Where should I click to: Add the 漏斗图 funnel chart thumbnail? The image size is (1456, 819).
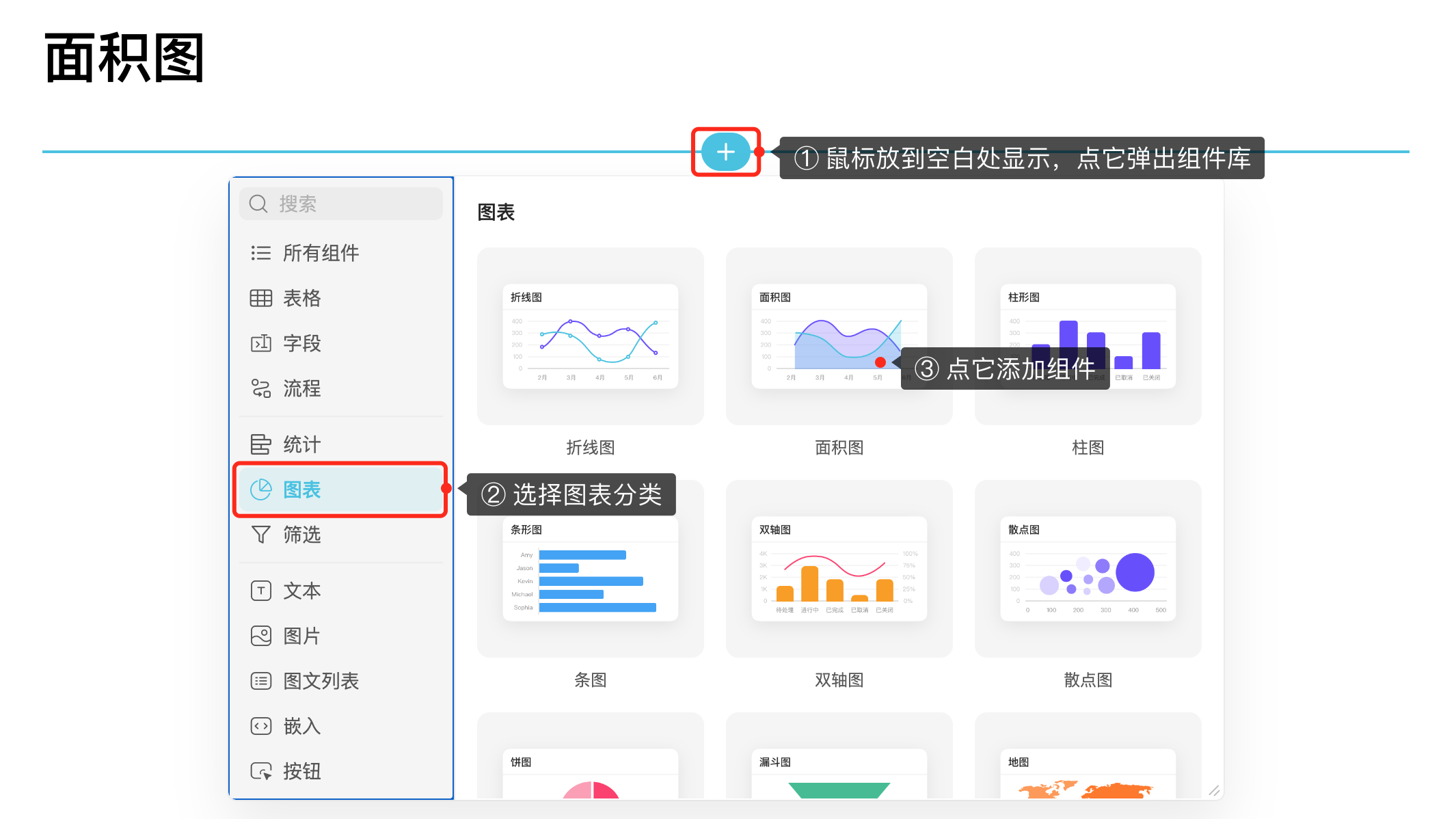tap(839, 756)
